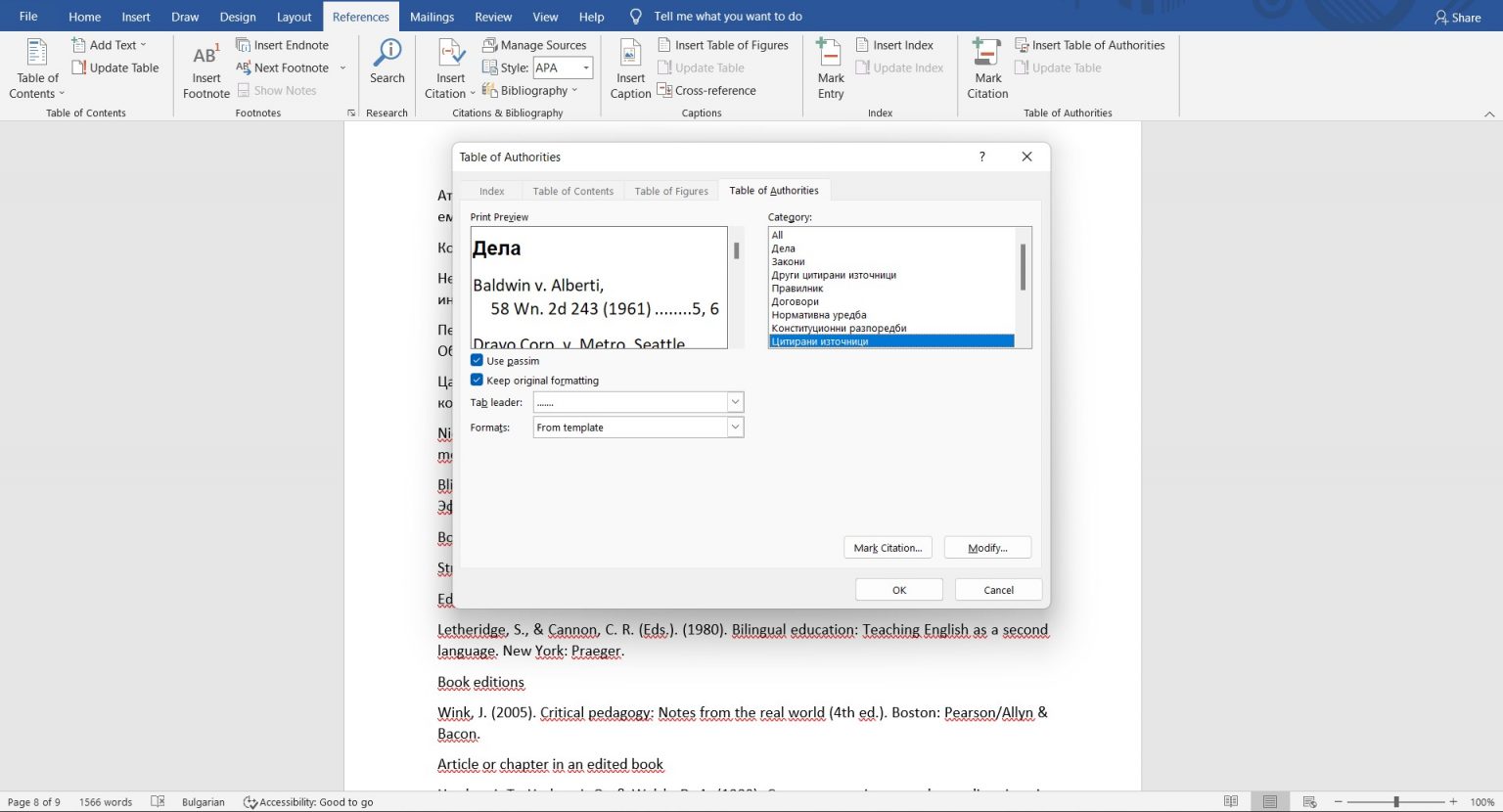Click the Insert Citation icon
Viewport: 1503px width, 812px height.
tap(451, 52)
